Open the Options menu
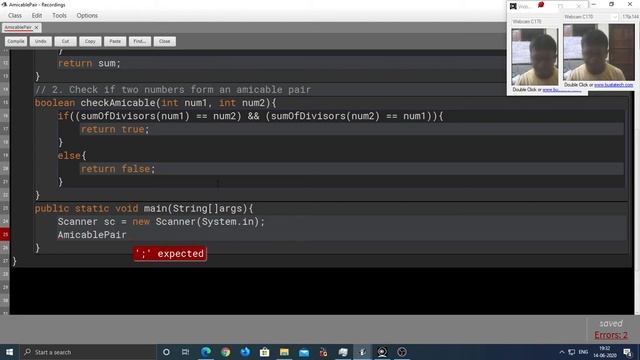Viewport: 640px width, 360px height. [x=87, y=16]
